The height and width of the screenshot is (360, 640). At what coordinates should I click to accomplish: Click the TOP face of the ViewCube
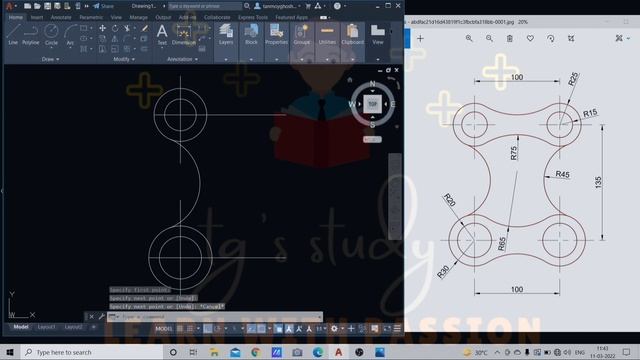pyautogui.click(x=372, y=104)
